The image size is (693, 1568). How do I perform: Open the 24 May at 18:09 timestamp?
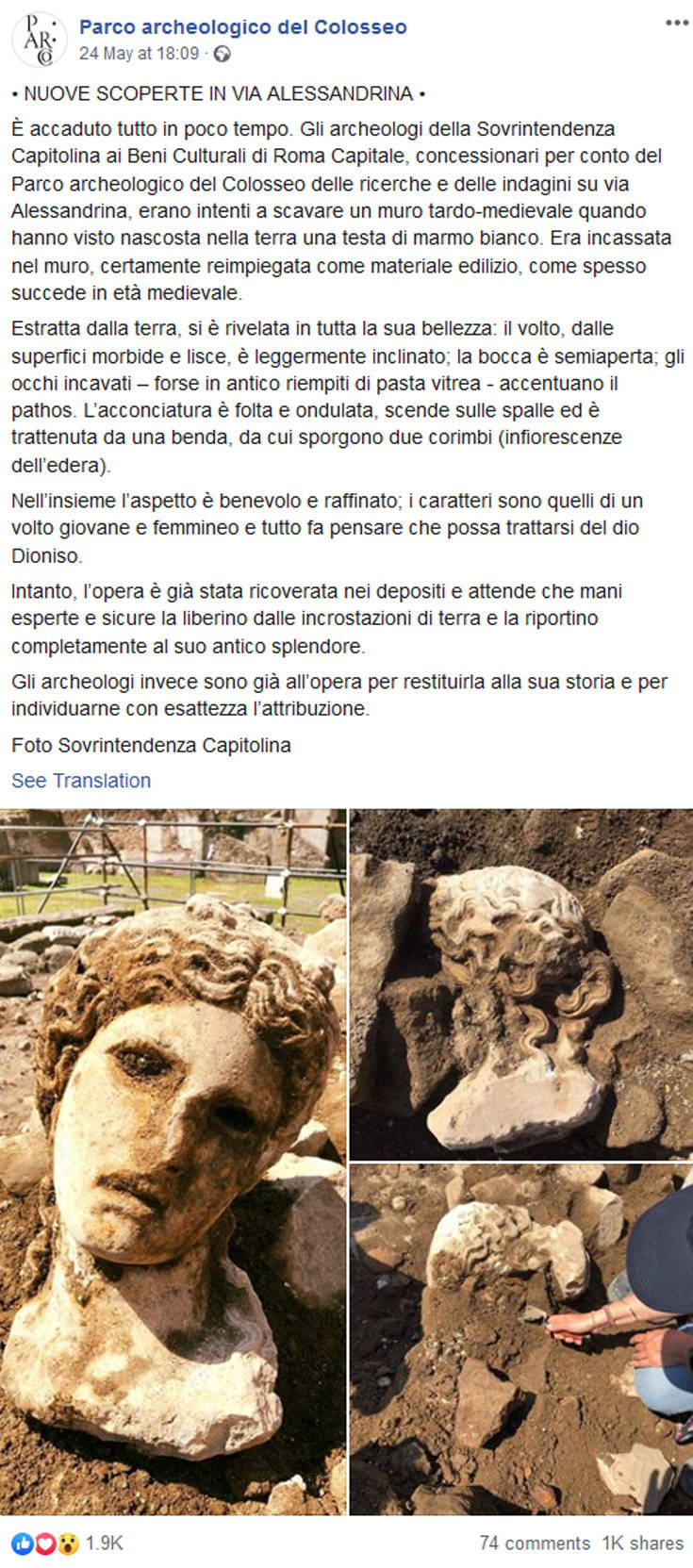tap(140, 54)
